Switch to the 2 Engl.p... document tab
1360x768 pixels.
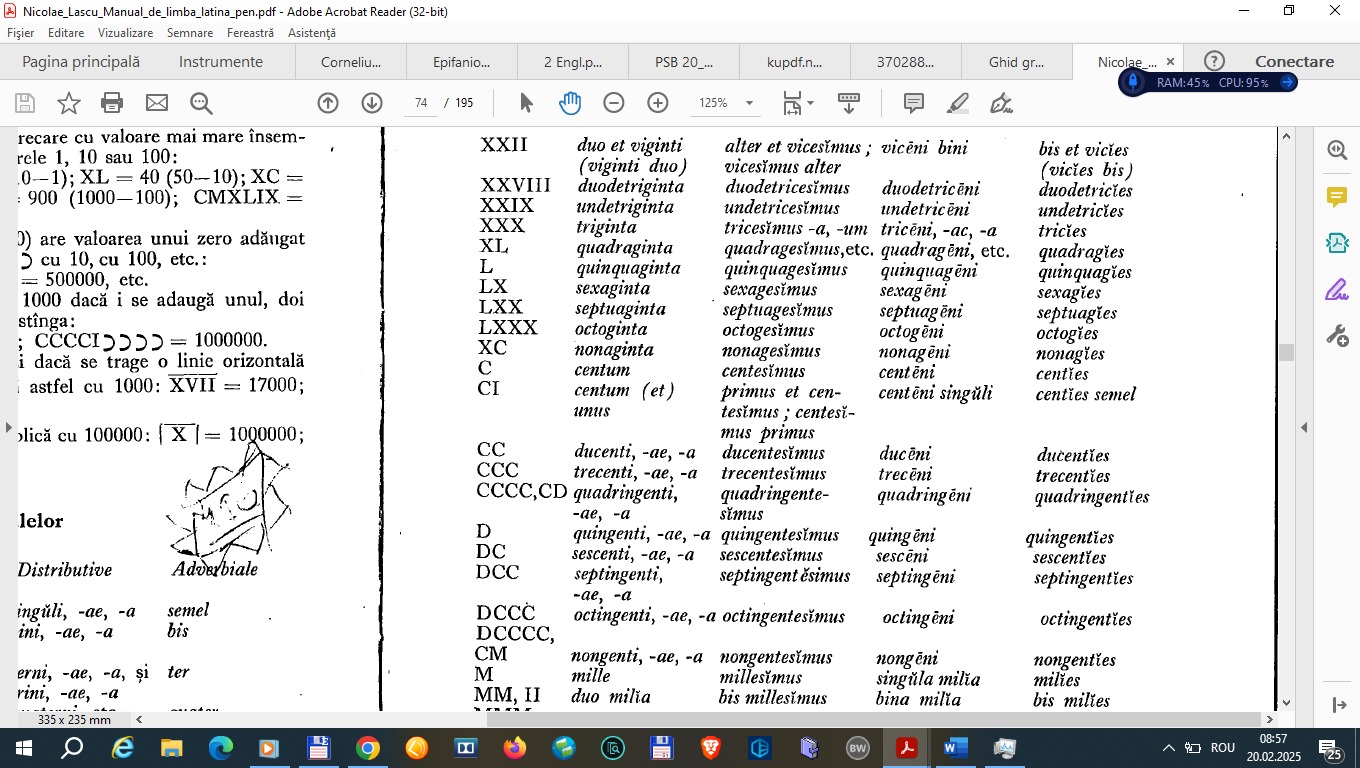tap(573, 62)
